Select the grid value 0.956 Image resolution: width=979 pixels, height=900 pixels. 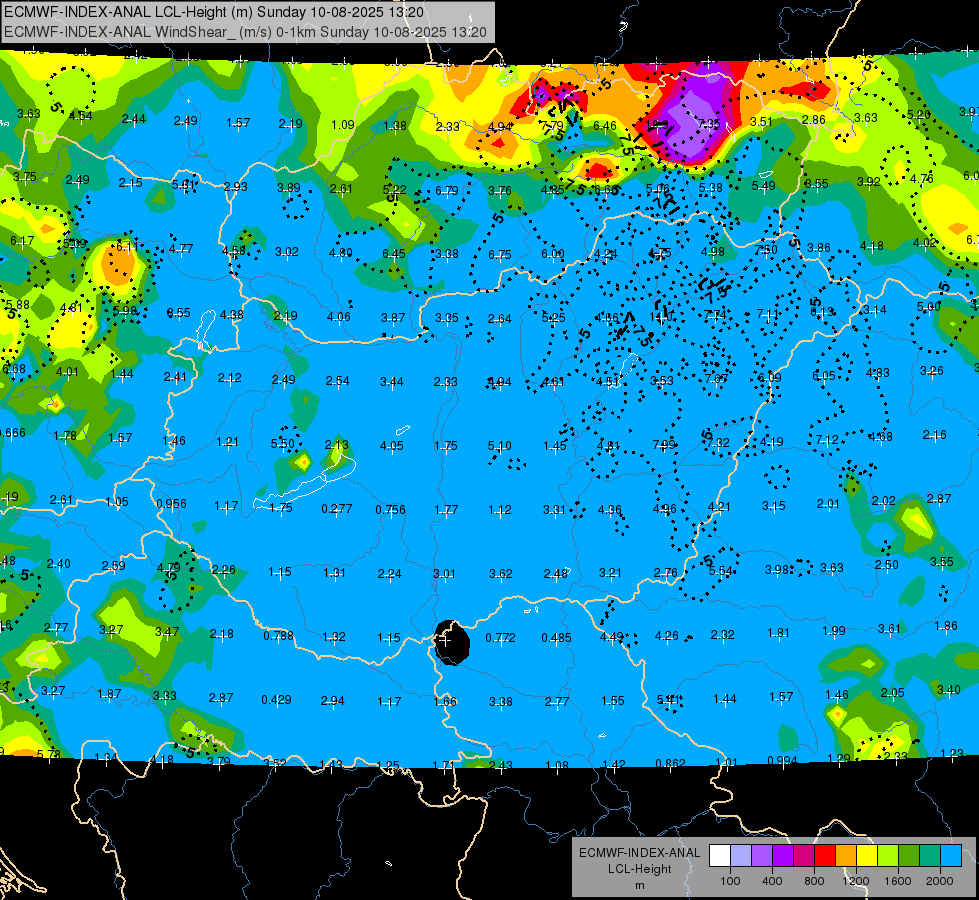pyautogui.click(x=171, y=504)
